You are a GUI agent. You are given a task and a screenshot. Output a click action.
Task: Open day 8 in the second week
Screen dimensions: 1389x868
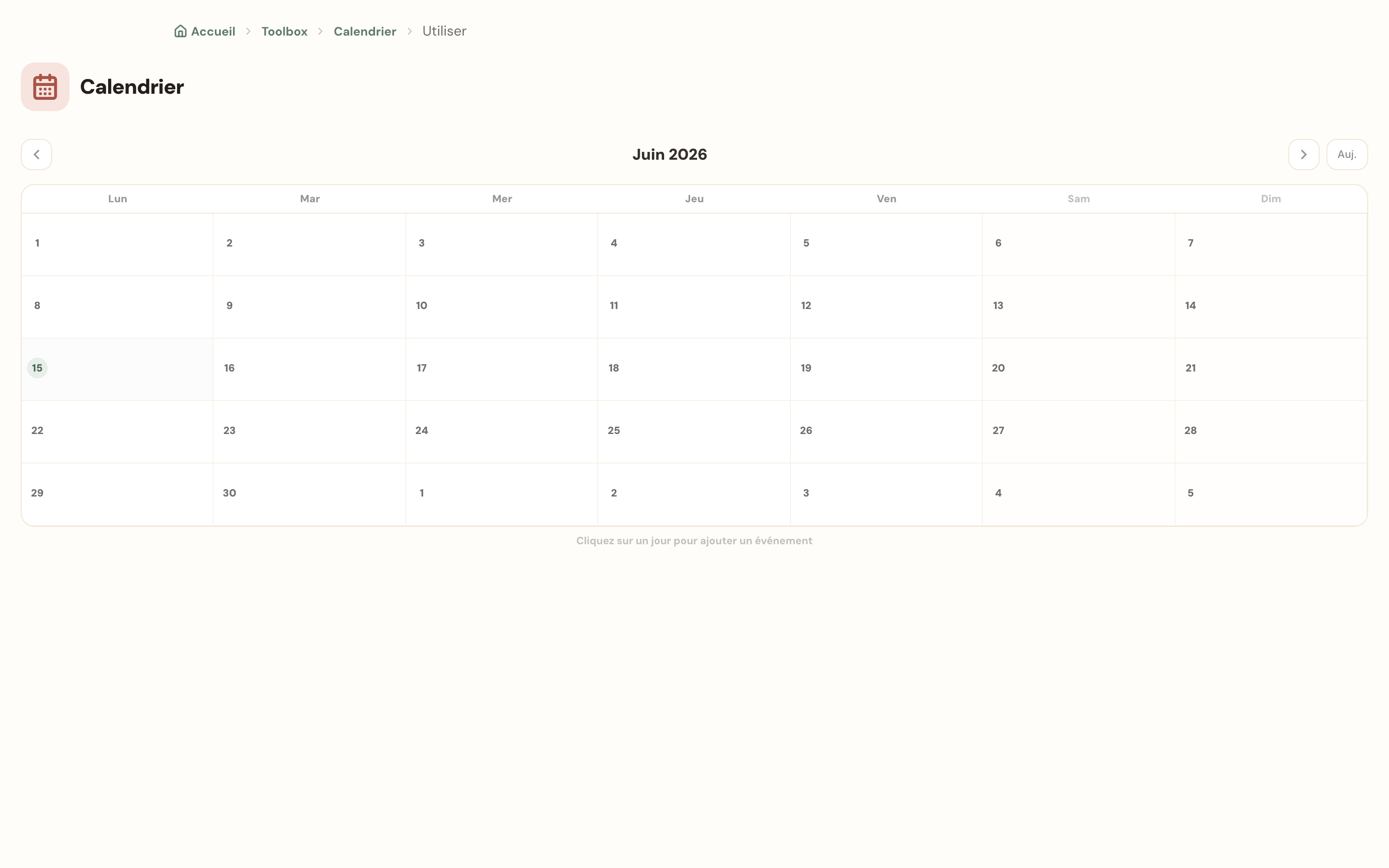117,307
